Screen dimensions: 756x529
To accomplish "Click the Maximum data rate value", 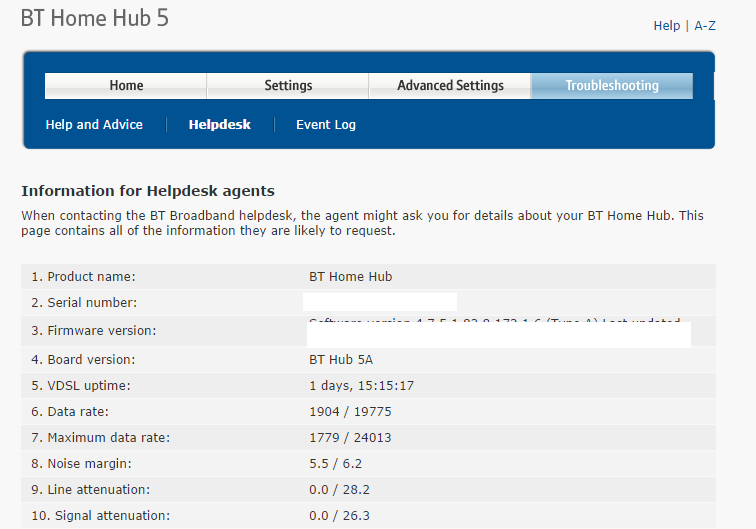I will point(350,438).
